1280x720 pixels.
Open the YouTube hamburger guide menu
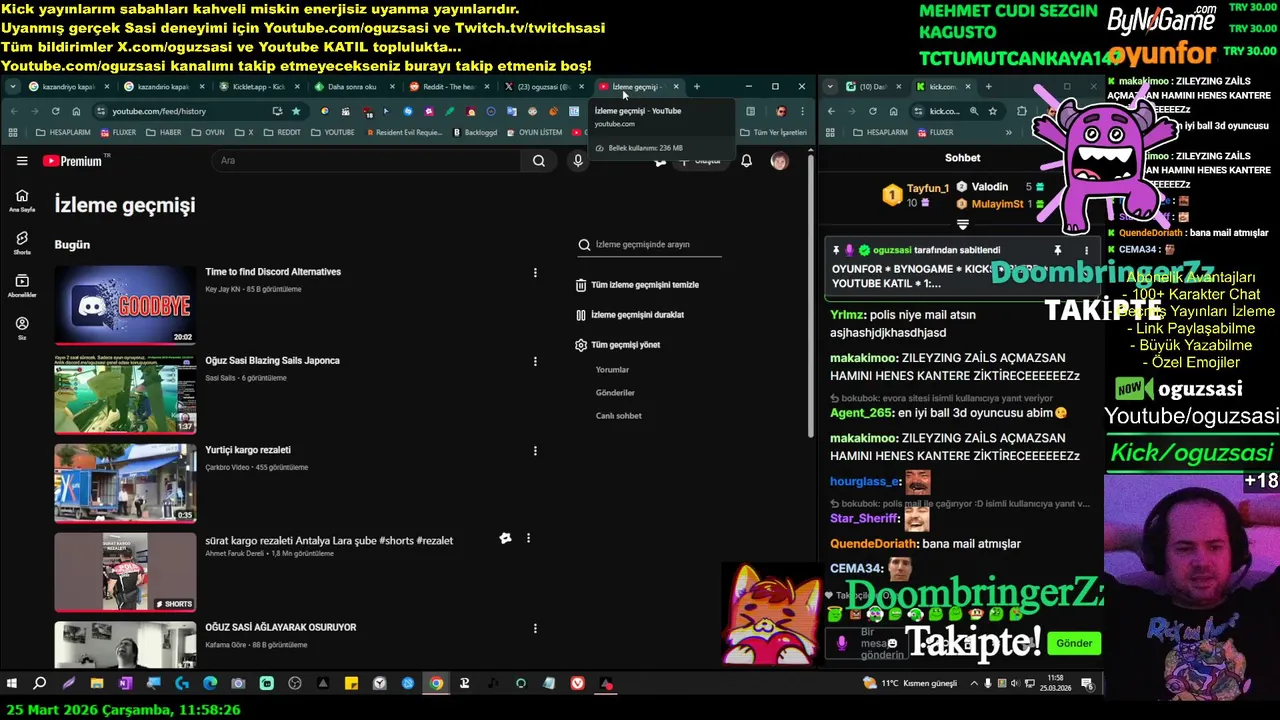[x=22, y=161]
